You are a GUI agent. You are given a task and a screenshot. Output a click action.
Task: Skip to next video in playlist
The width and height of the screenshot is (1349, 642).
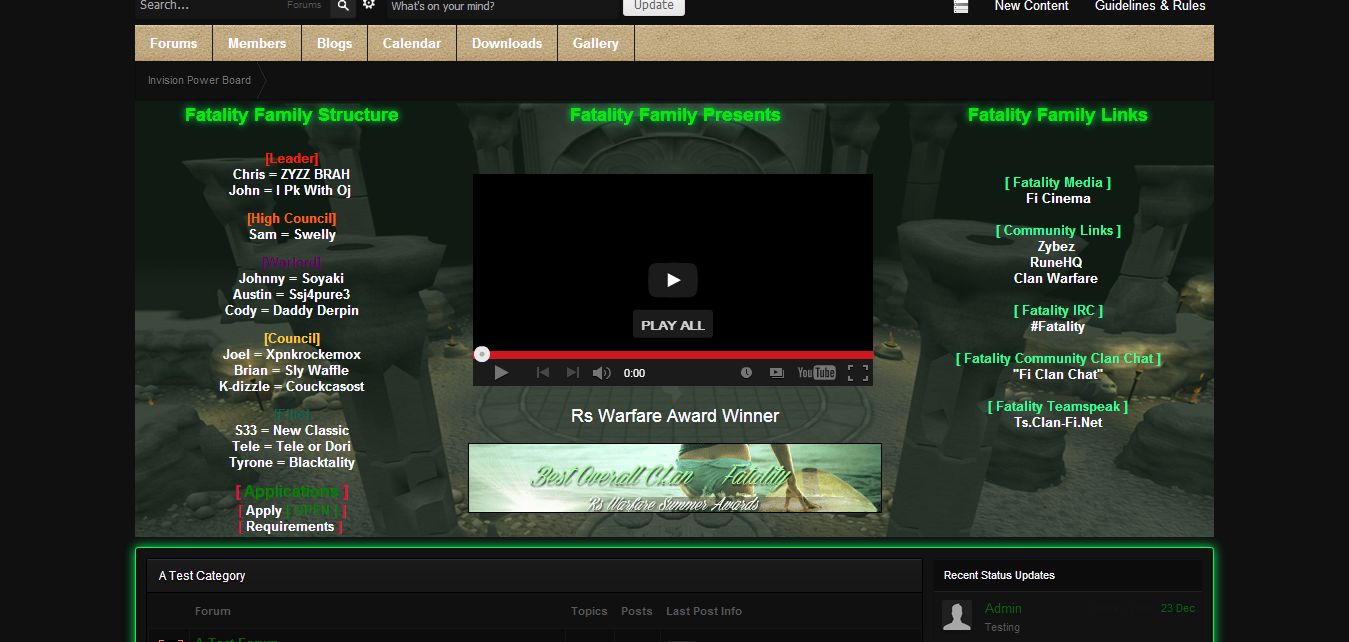point(572,373)
